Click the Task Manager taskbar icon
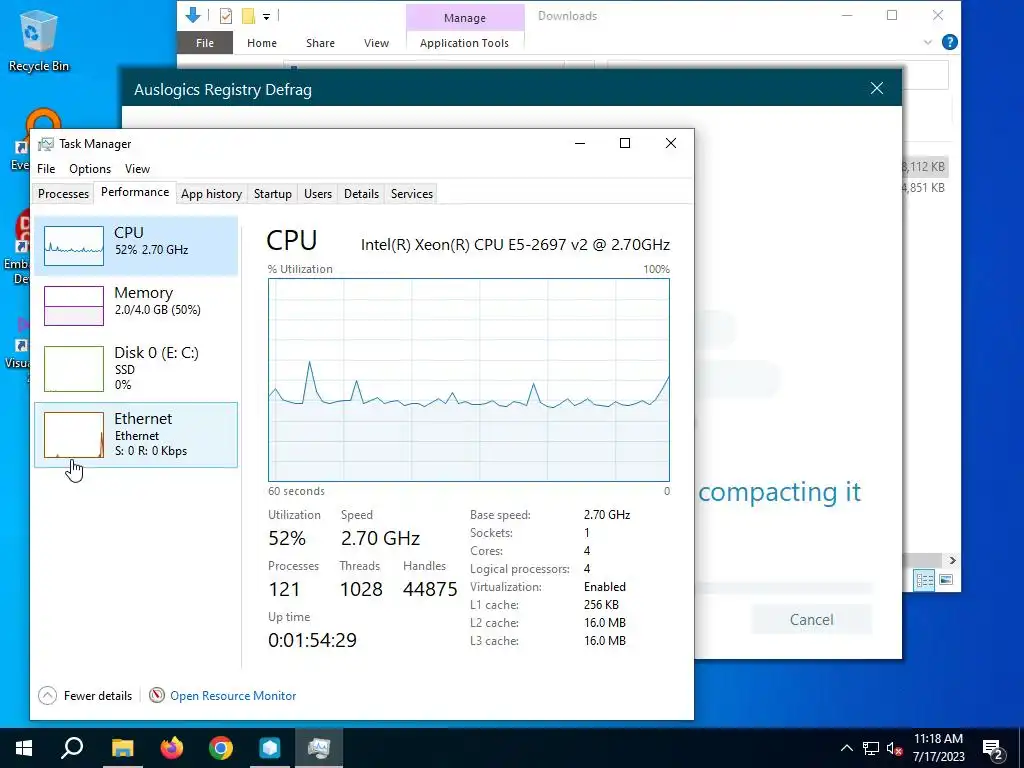1024x768 pixels. point(319,748)
